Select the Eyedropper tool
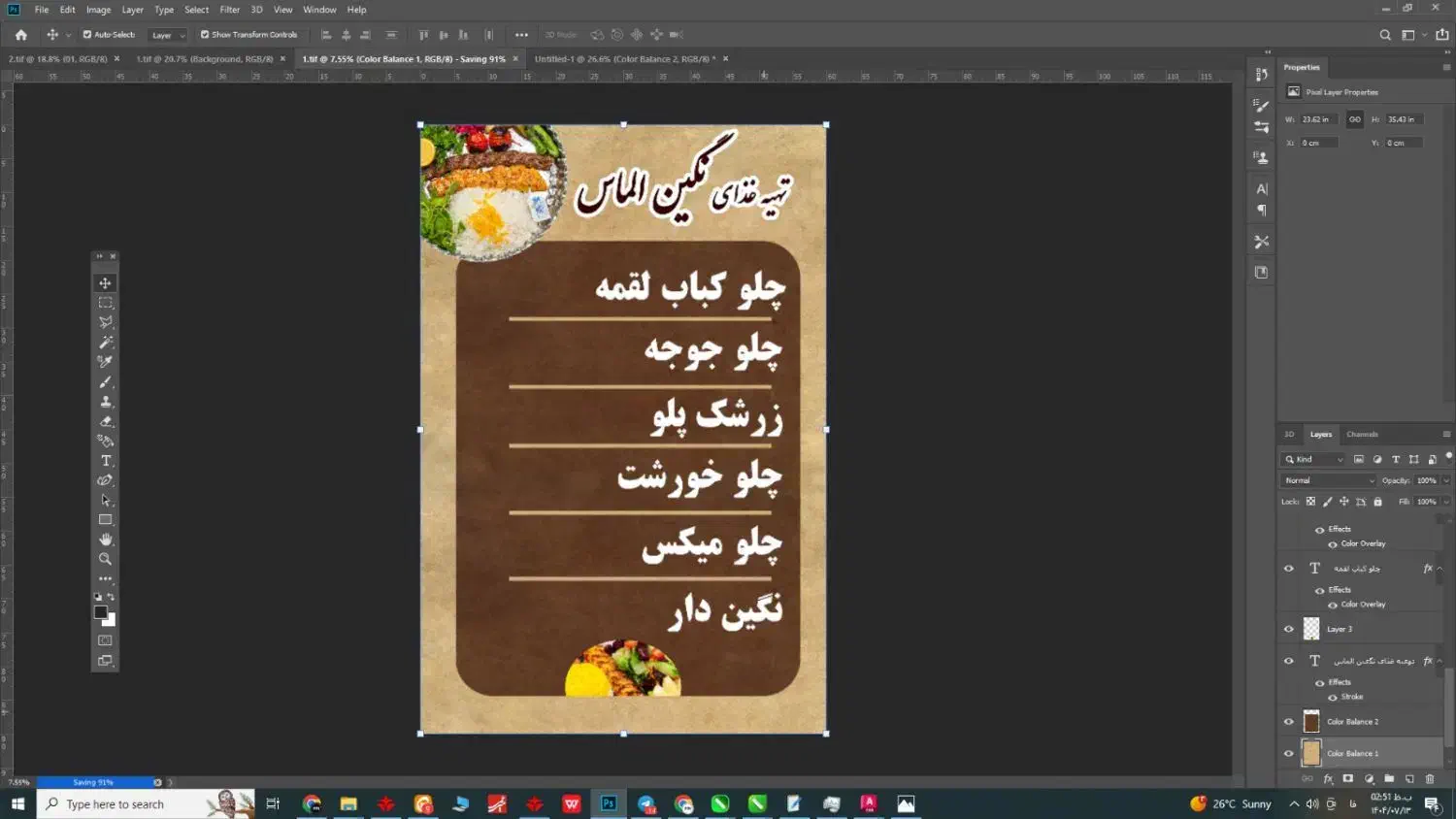The height and width of the screenshot is (819, 1456). (105, 362)
